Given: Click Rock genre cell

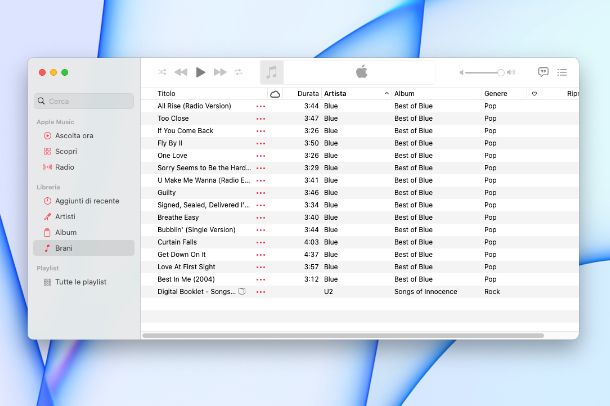Looking at the screenshot, I should (x=492, y=292).
